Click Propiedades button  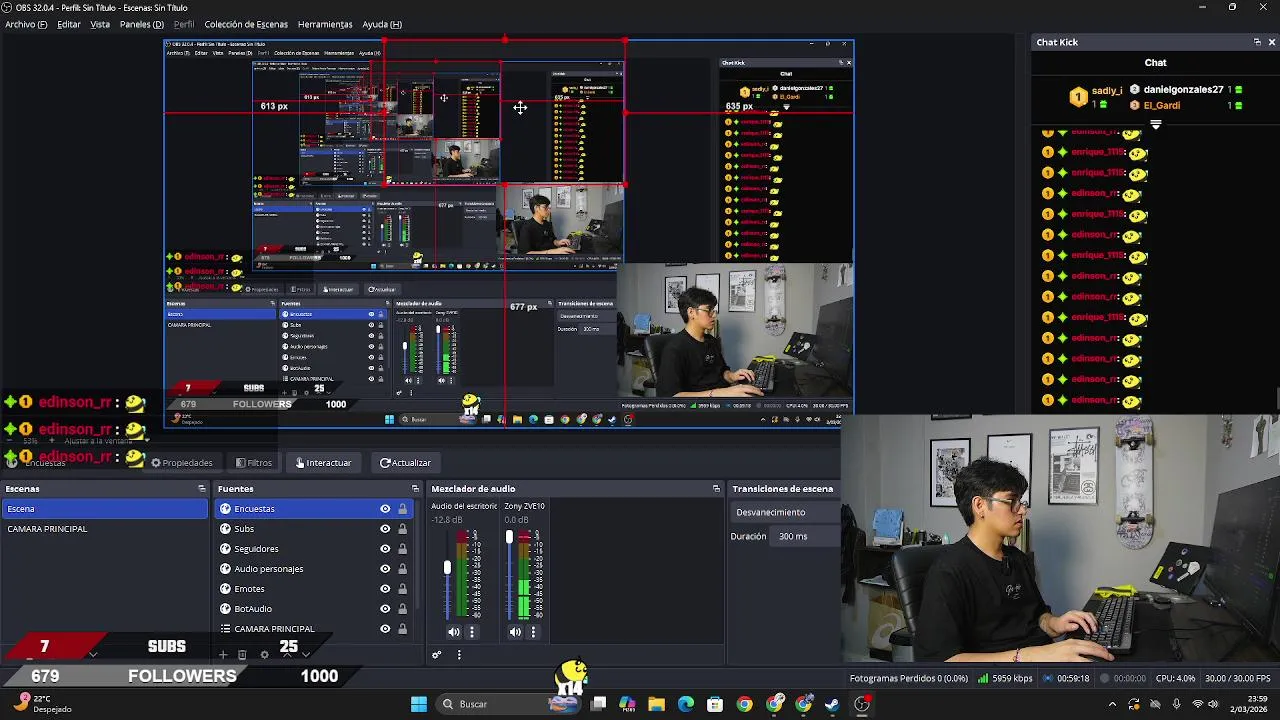coord(181,463)
